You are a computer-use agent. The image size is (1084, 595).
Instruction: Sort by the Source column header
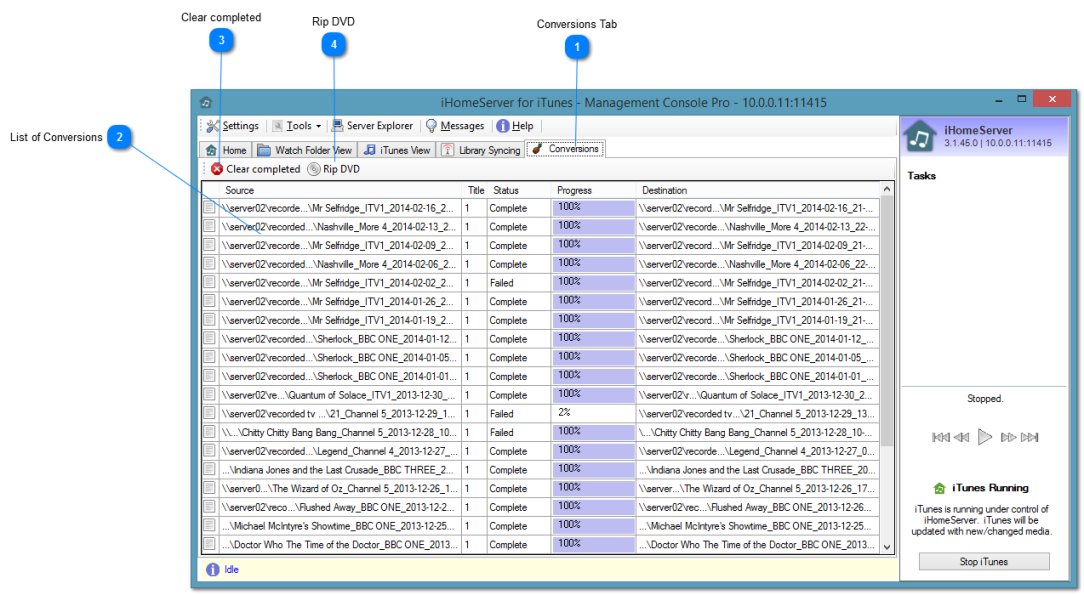coord(340,190)
